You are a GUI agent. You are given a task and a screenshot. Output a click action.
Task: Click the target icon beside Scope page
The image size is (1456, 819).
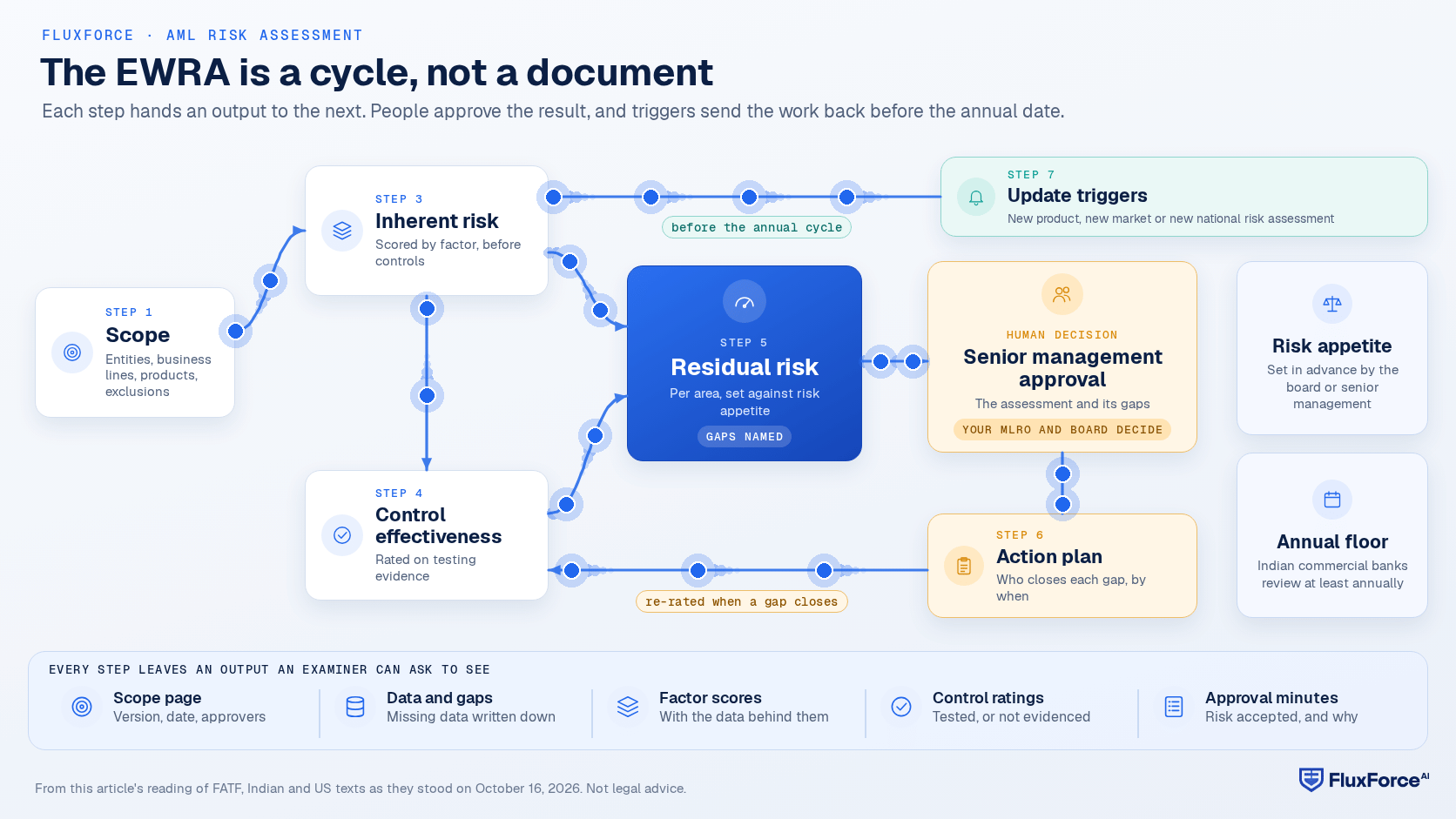[x=82, y=707]
